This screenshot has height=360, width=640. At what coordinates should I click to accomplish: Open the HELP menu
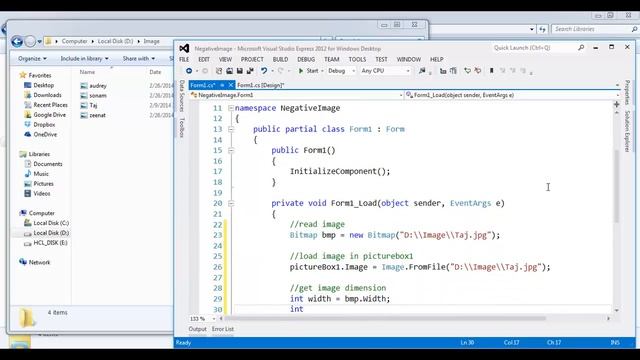coord(436,59)
